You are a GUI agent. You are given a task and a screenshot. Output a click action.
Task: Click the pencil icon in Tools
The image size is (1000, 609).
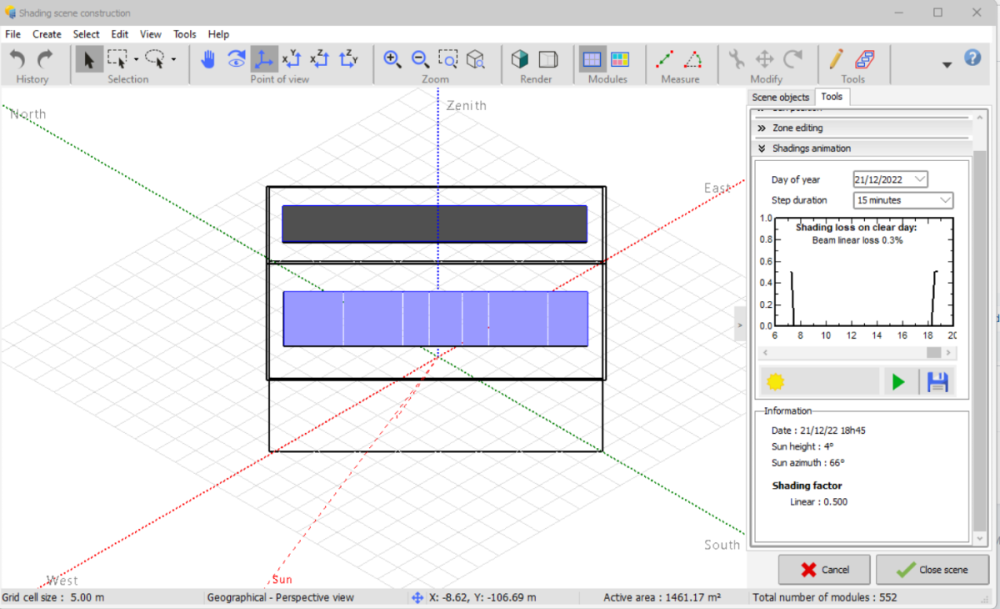(x=836, y=59)
